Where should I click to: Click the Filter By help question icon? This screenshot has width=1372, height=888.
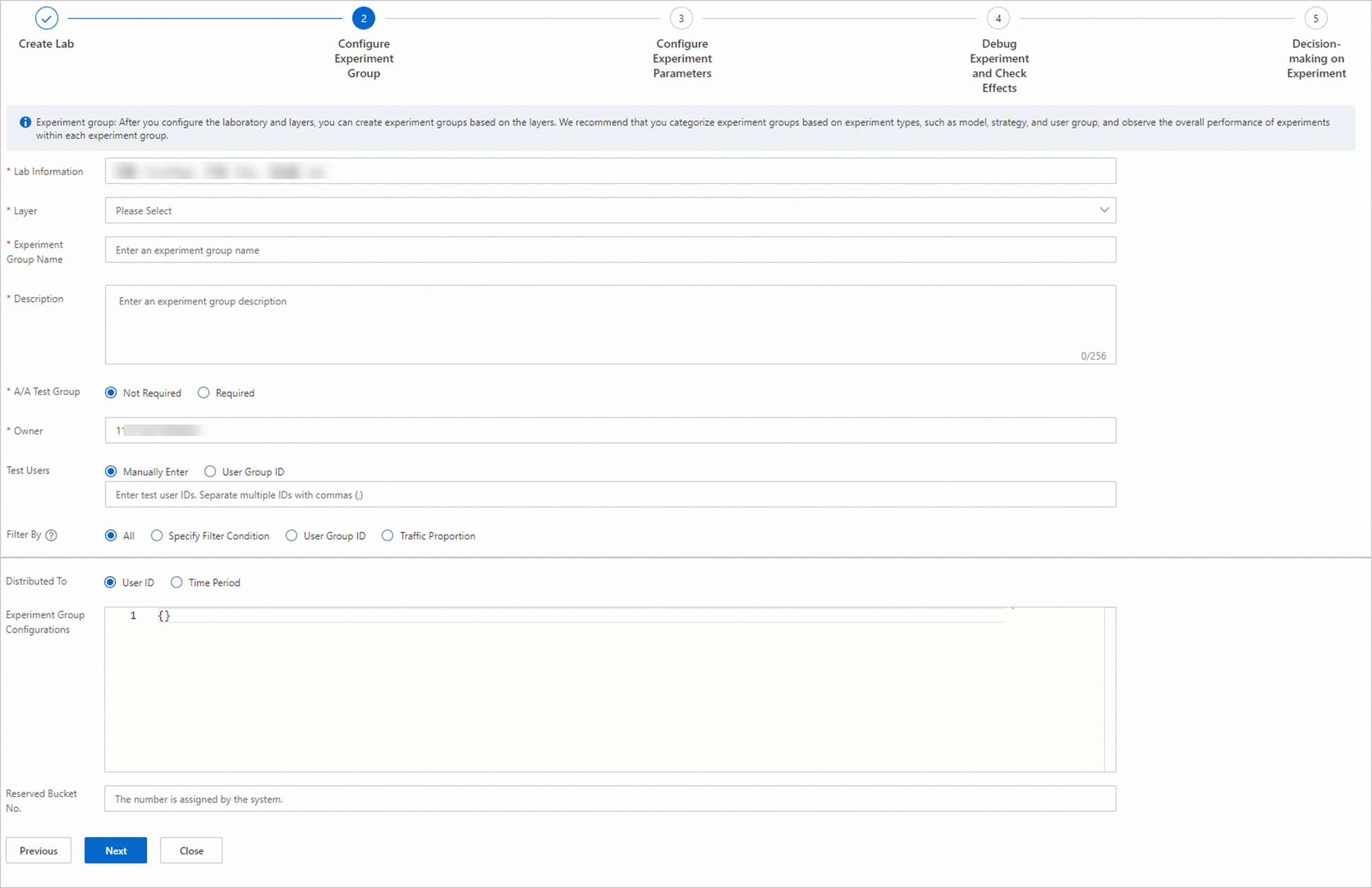[51, 536]
